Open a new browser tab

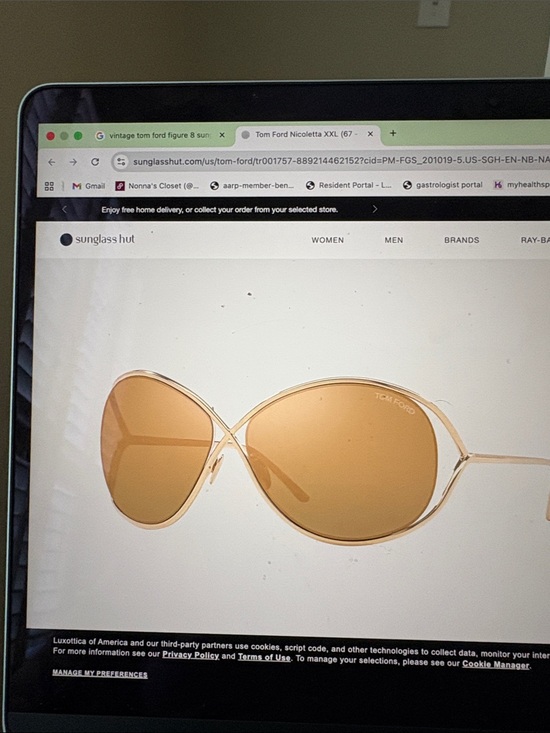tap(393, 133)
